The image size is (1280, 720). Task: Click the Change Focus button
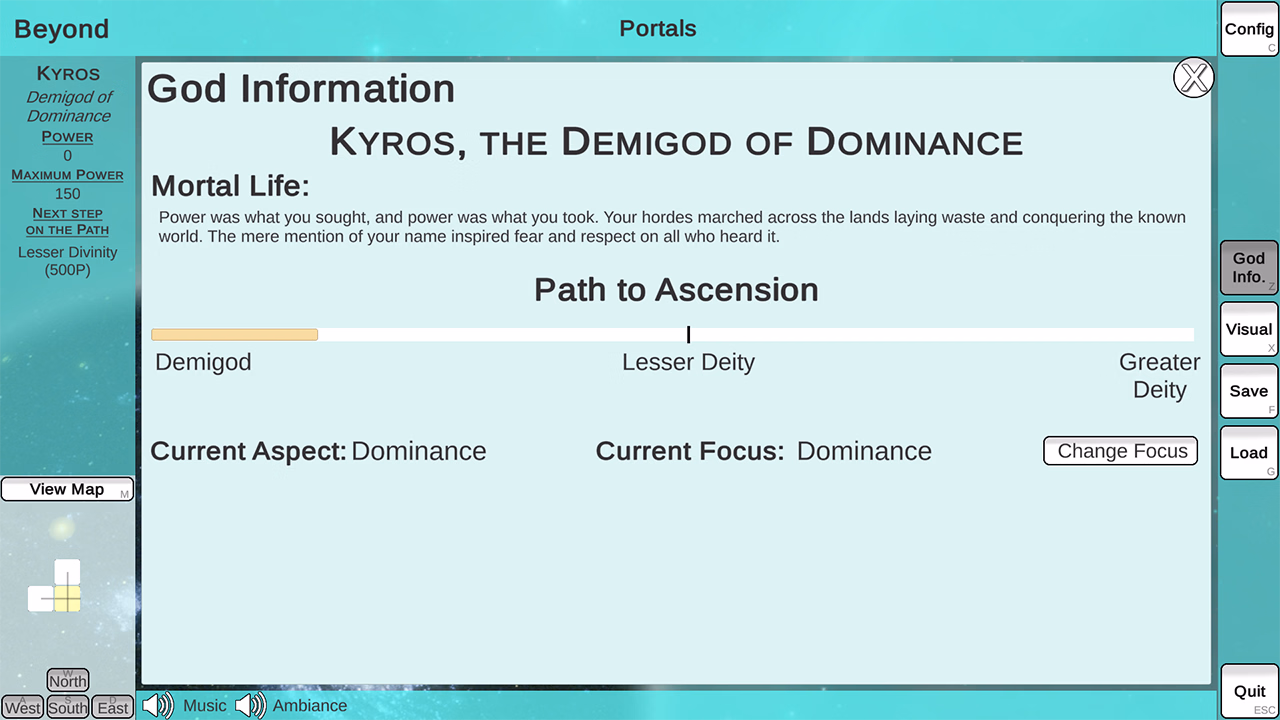click(1121, 451)
